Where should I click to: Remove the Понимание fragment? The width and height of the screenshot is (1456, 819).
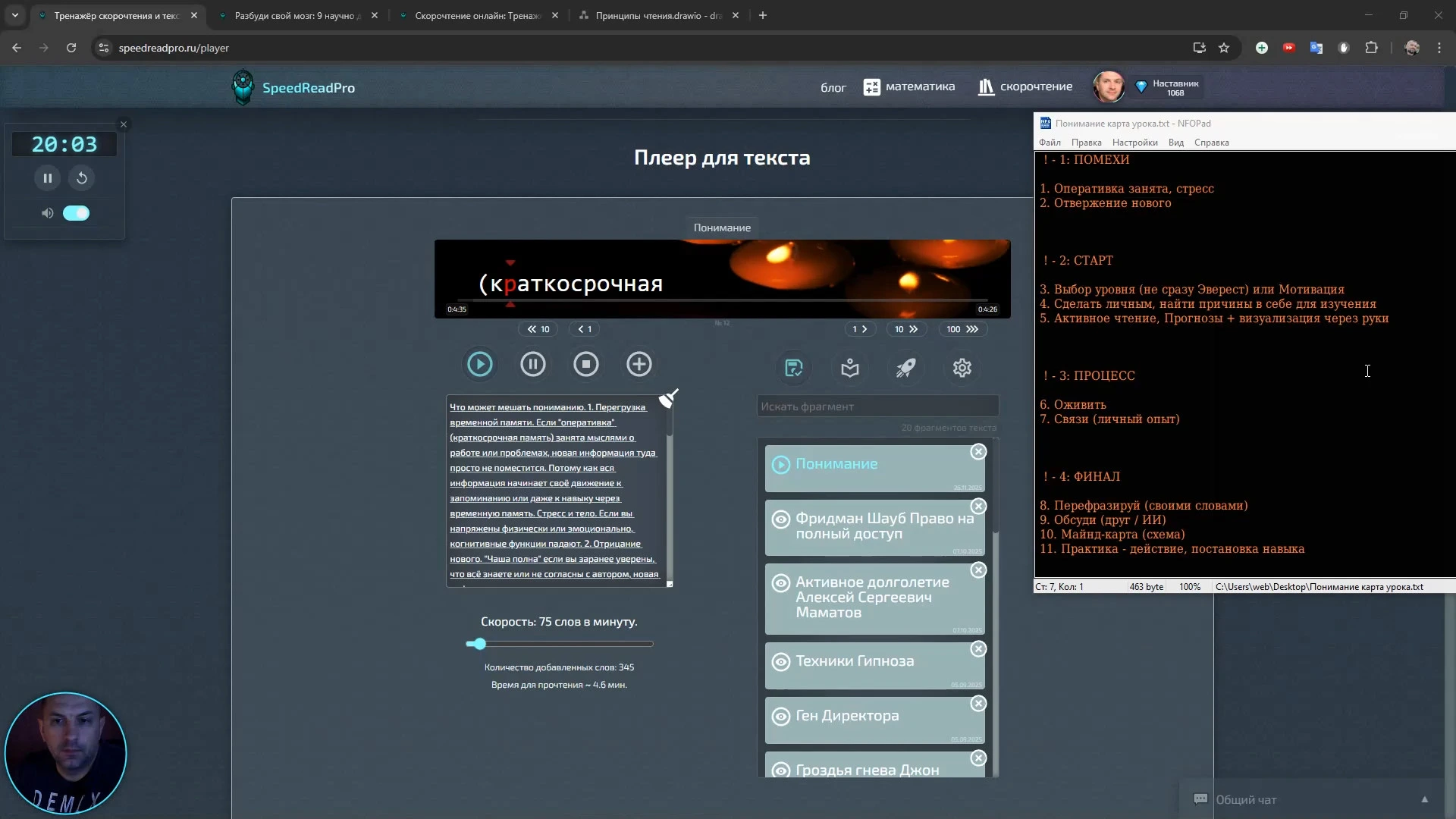click(978, 452)
